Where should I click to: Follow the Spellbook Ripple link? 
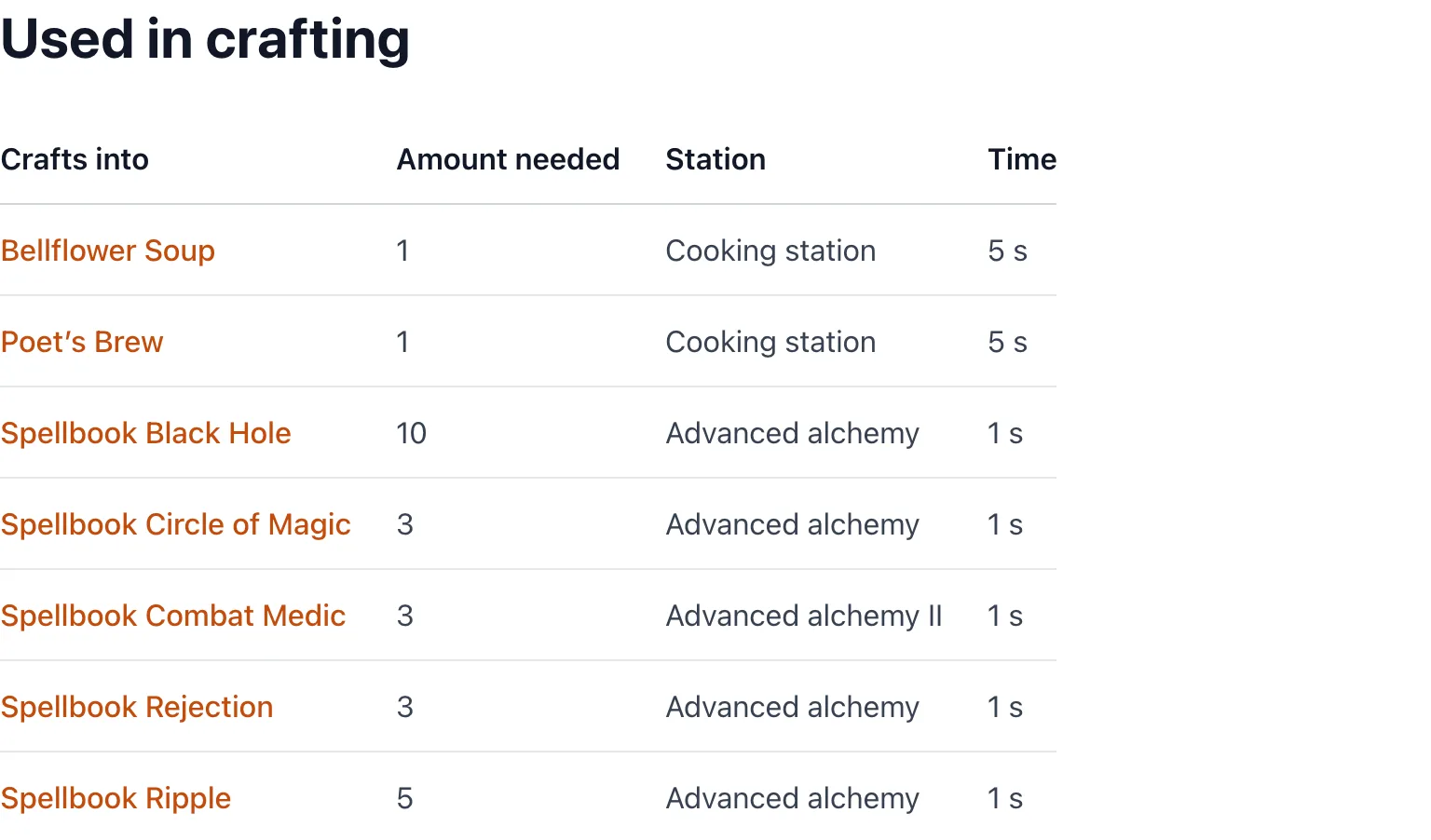coord(116,798)
